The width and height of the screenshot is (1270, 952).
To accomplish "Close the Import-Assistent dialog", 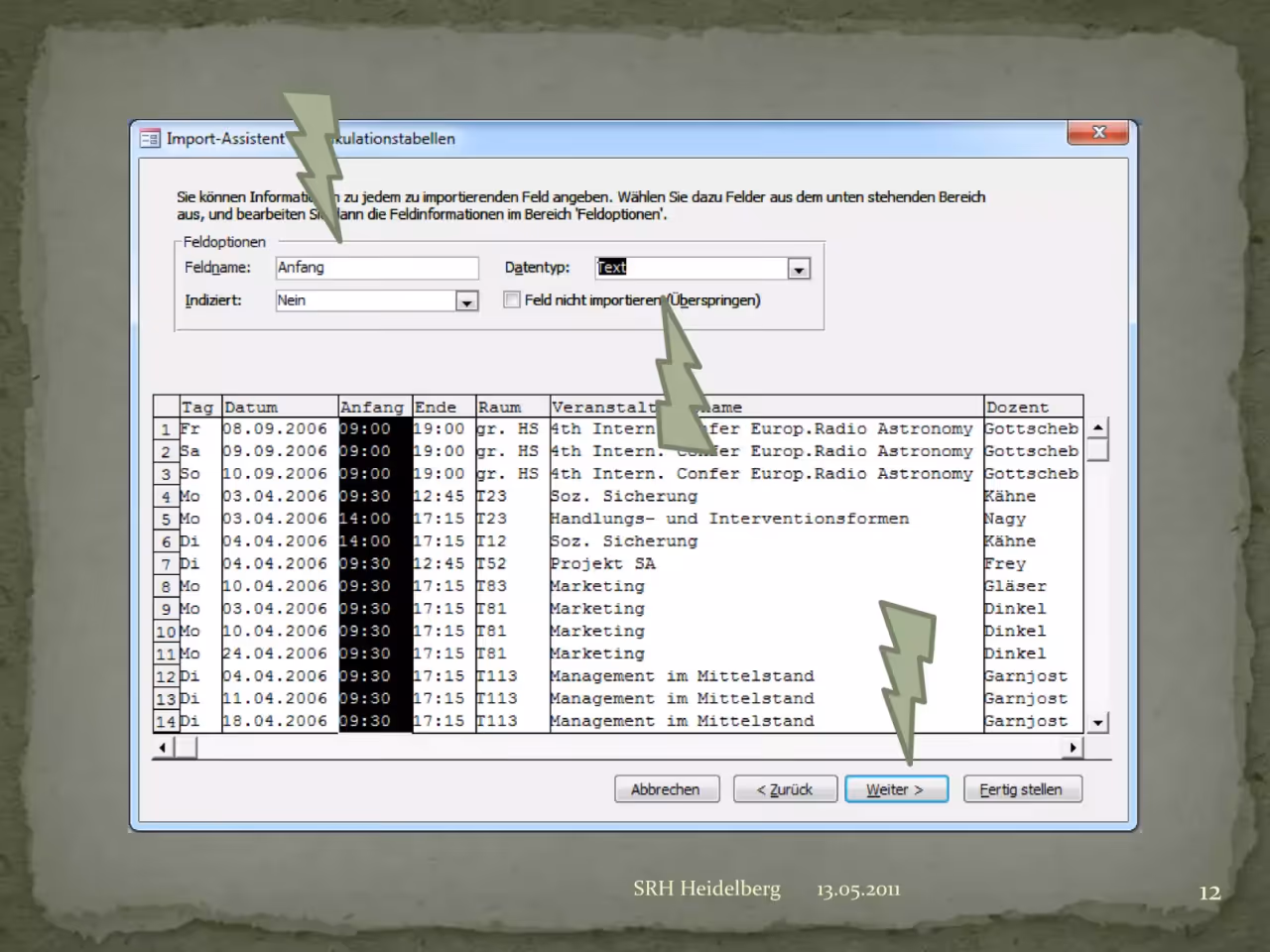I will pos(1098,133).
